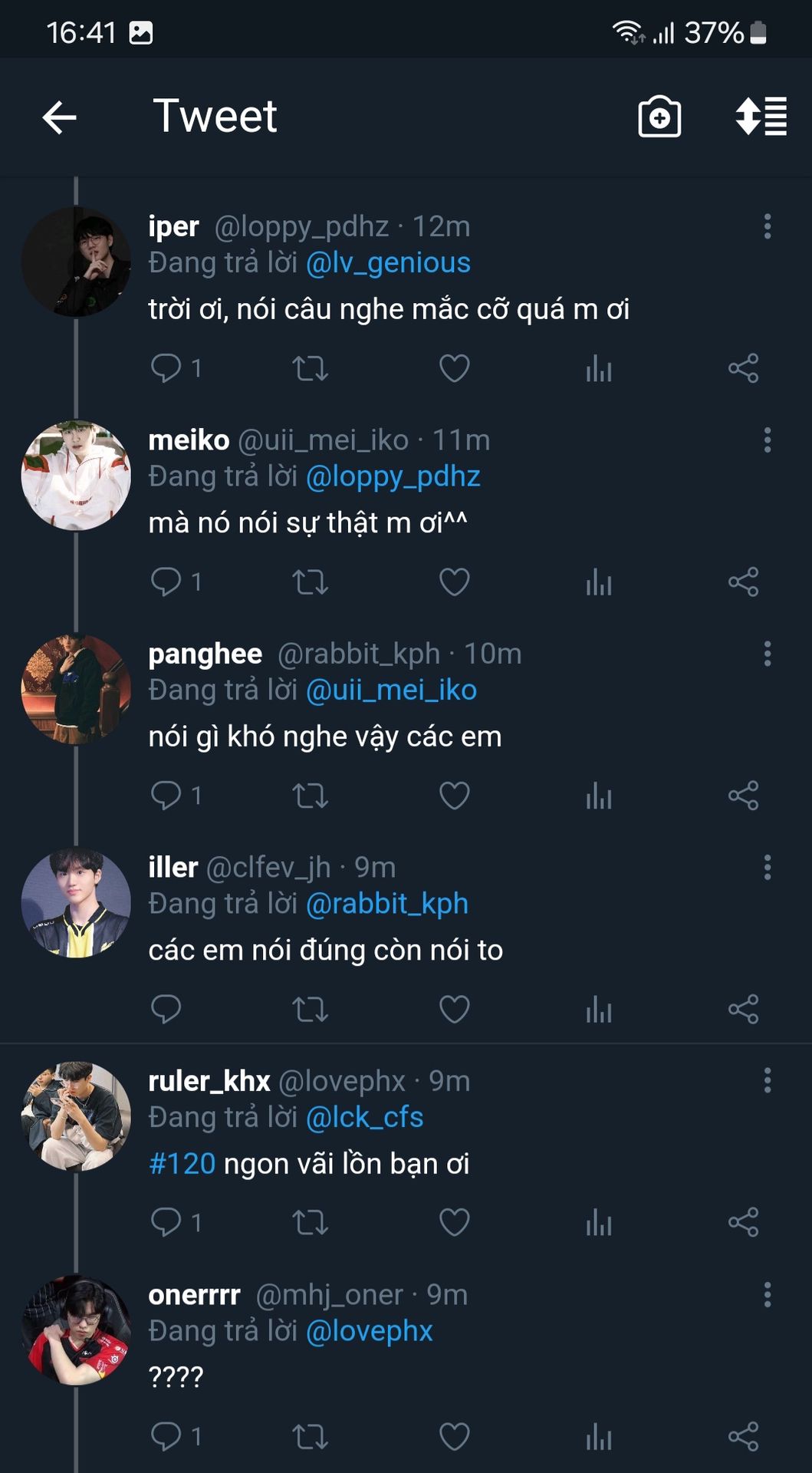Toggle like on panghee's reply
This screenshot has width=812, height=1473.
point(454,796)
